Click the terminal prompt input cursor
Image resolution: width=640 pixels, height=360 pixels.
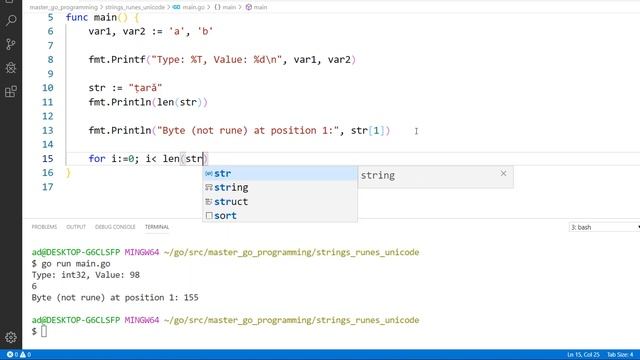click(44, 331)
